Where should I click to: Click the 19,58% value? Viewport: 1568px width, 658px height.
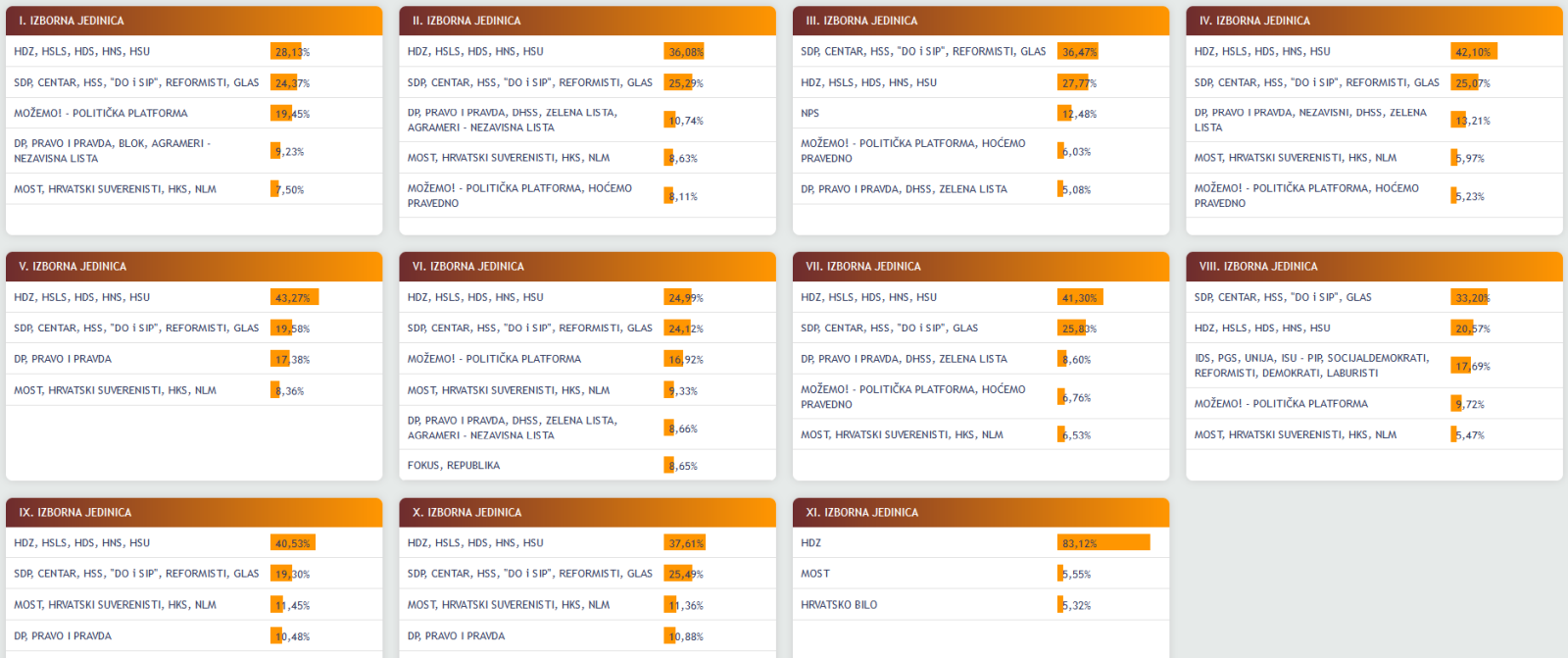point(292,329)
